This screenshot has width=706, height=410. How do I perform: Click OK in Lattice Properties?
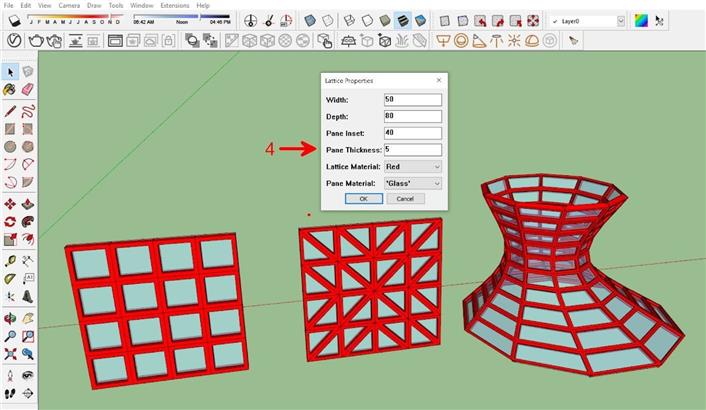coord(364,199)
